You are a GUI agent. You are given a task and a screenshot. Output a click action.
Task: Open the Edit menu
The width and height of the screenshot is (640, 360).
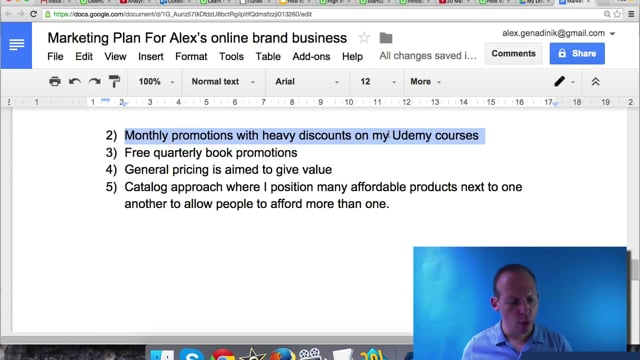pos(84,56)
